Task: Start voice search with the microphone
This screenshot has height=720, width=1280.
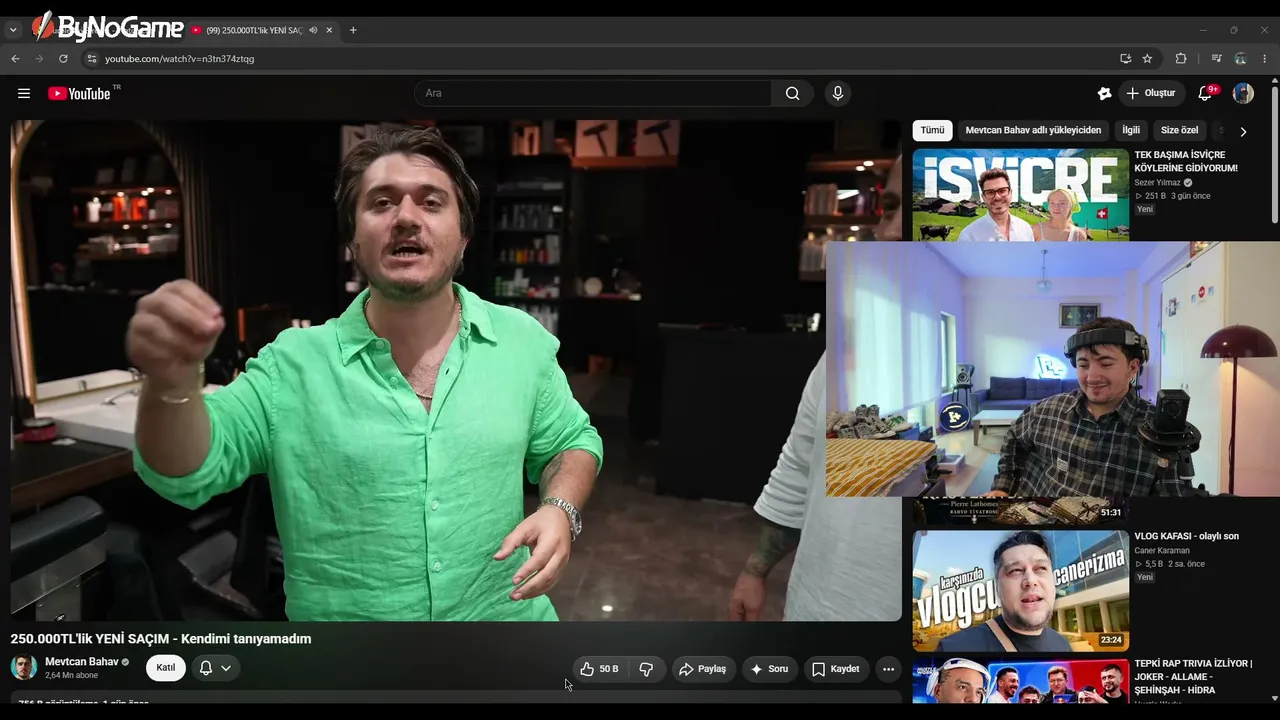Action: (838, 93)
